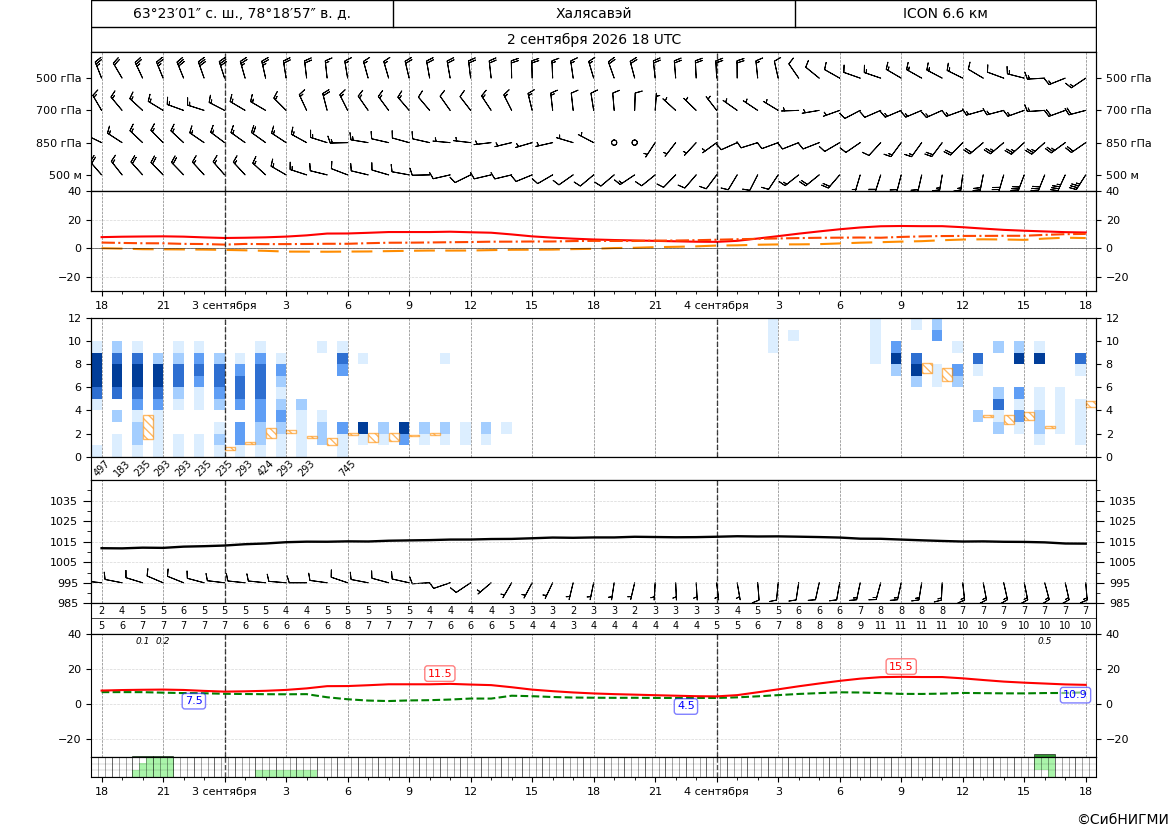Click the red 15.5 maximum temperature label
1169x827 pixels.
tap(901, 666)
